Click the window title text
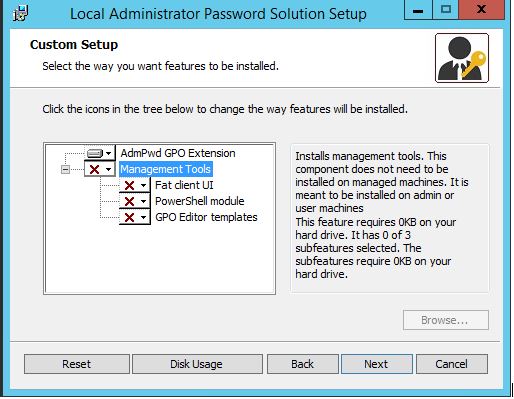Viewport: 514px width, 399px height. point(218,14)
